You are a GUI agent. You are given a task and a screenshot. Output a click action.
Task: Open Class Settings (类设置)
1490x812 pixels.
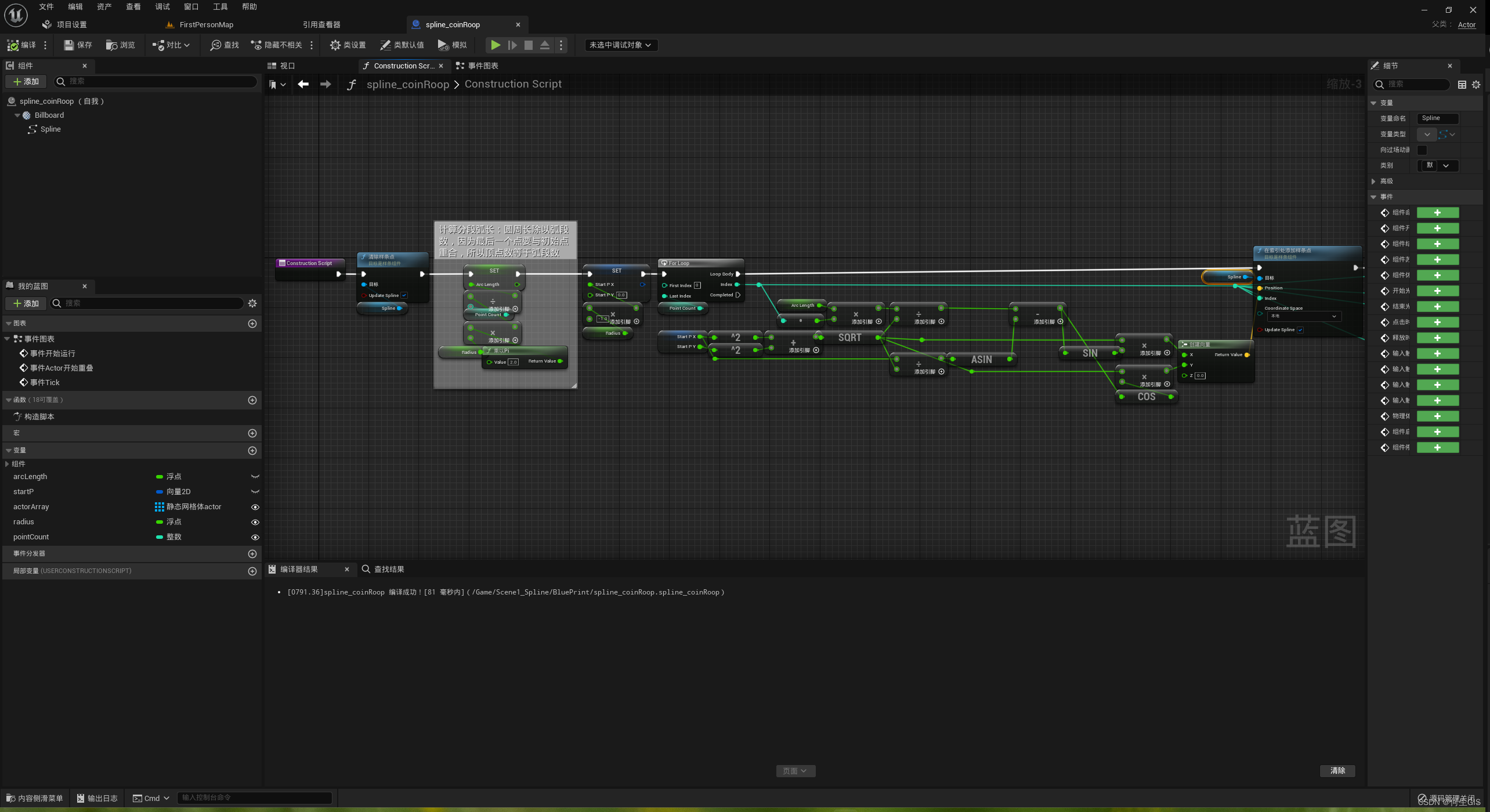(348, 45)
